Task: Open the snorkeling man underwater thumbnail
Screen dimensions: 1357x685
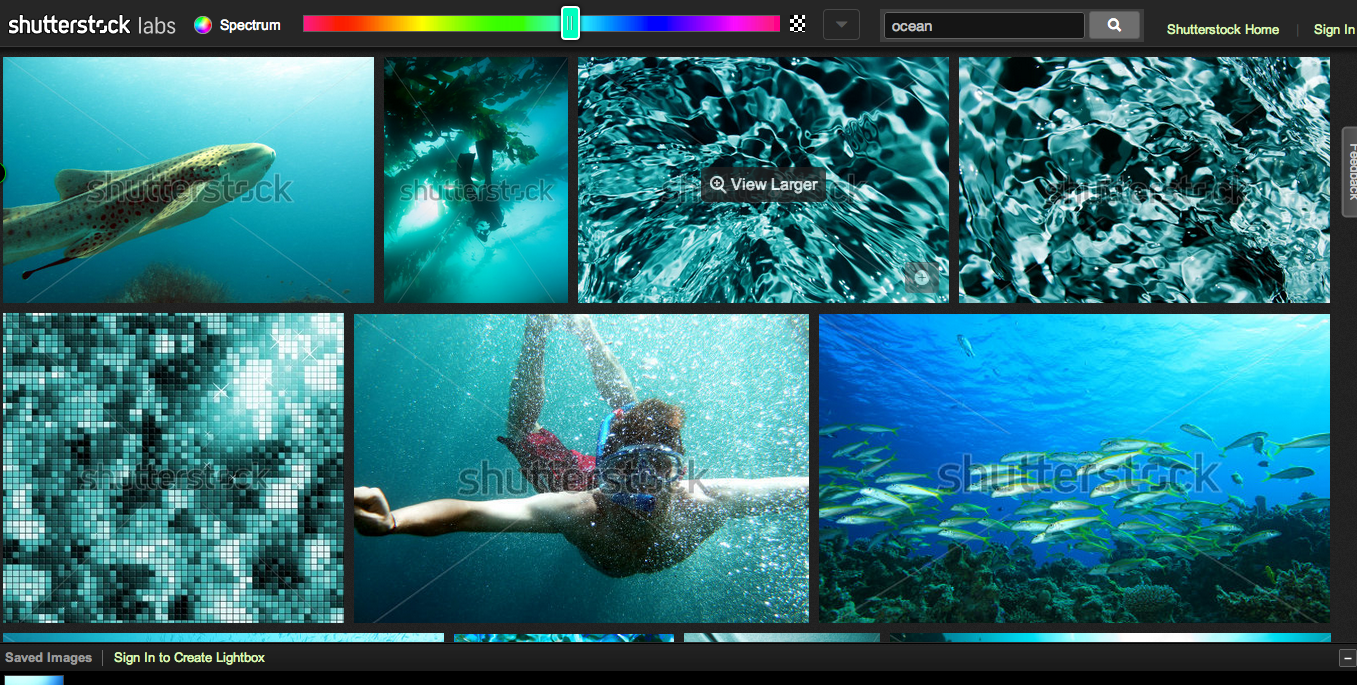Action: point(581,468)
